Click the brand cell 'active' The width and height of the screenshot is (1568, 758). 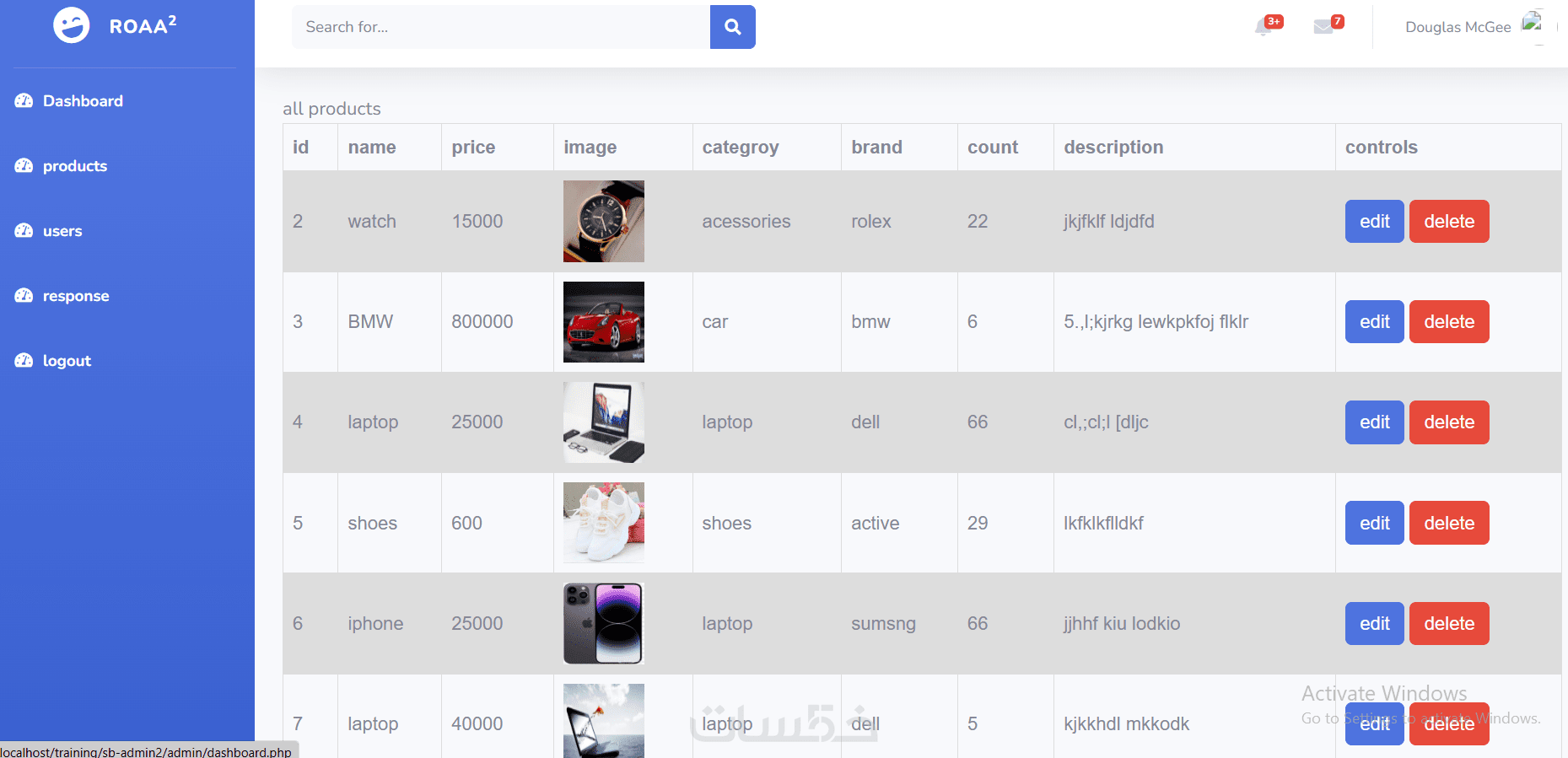pos(876,523)
